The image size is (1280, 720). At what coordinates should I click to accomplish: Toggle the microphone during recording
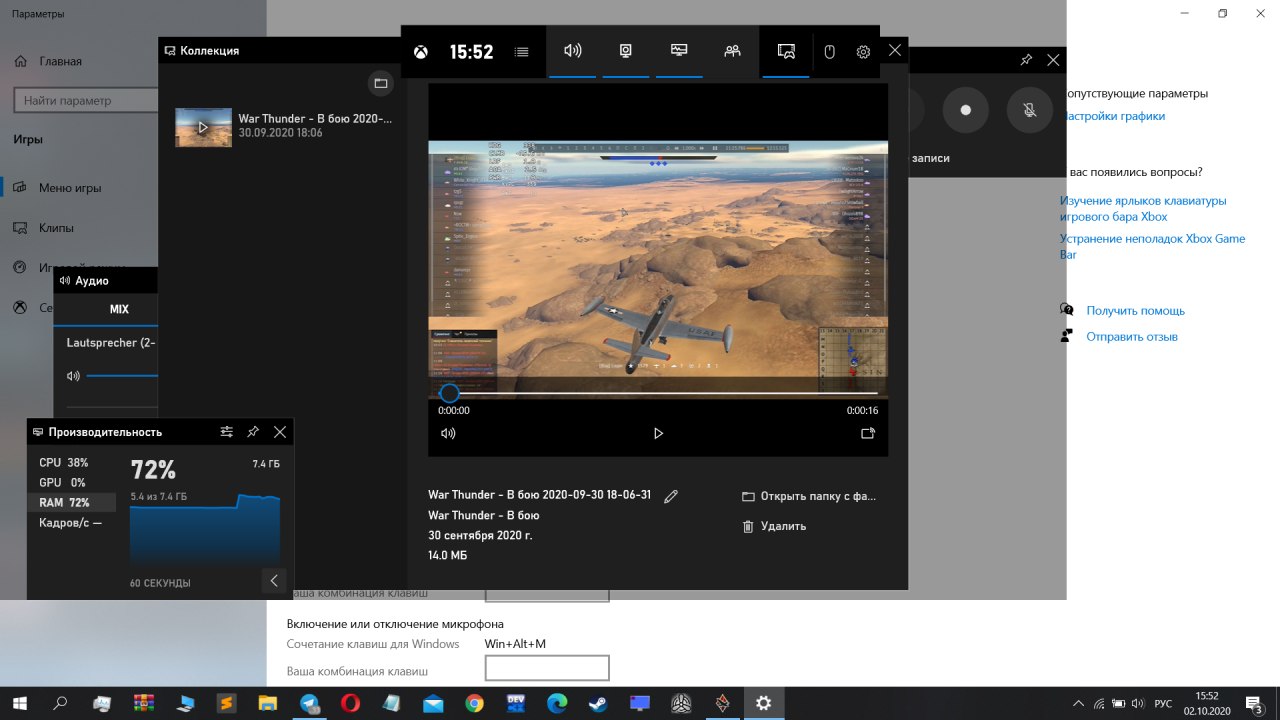tap(1030, 111)
